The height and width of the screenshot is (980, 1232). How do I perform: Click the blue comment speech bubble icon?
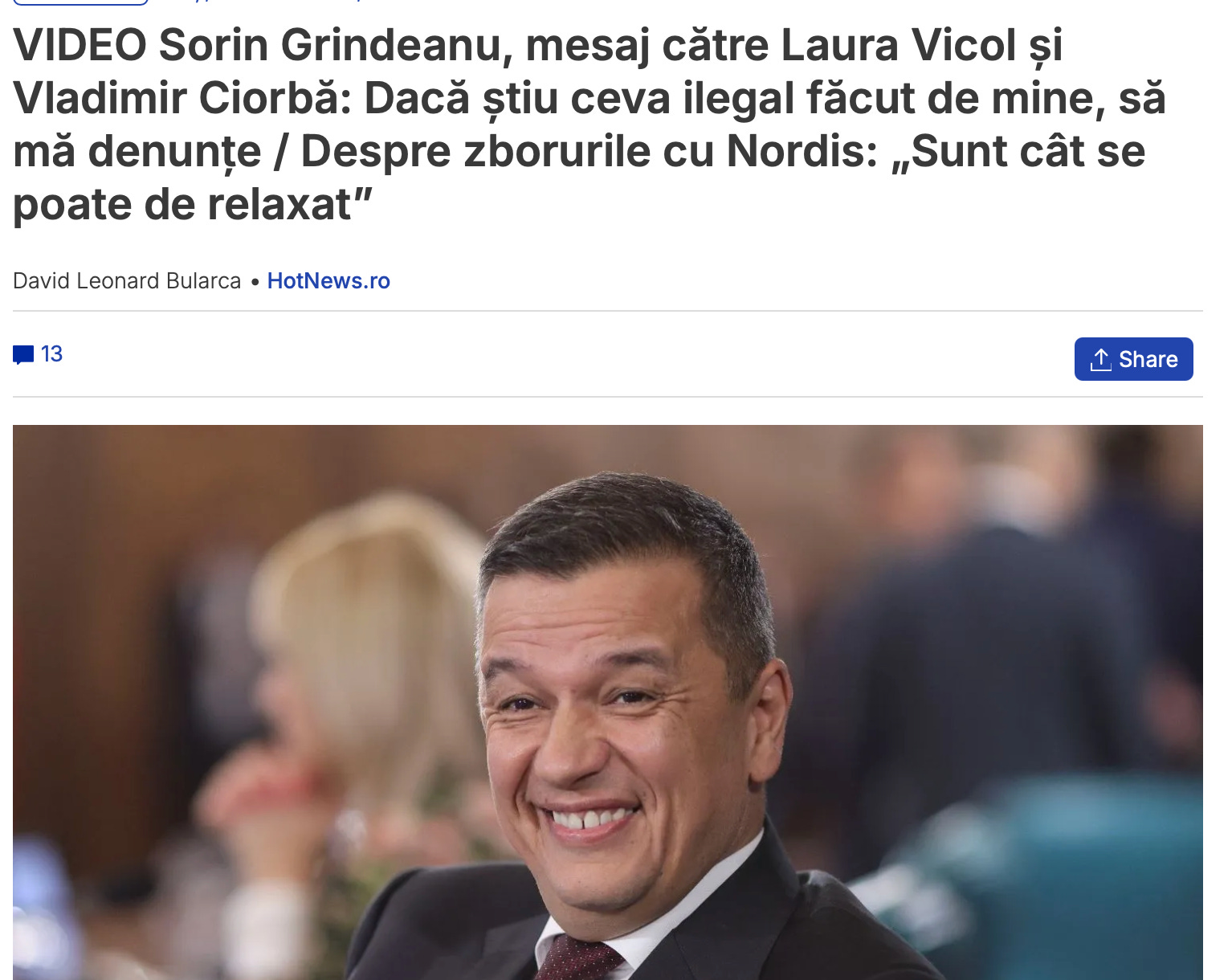(23, 354)
